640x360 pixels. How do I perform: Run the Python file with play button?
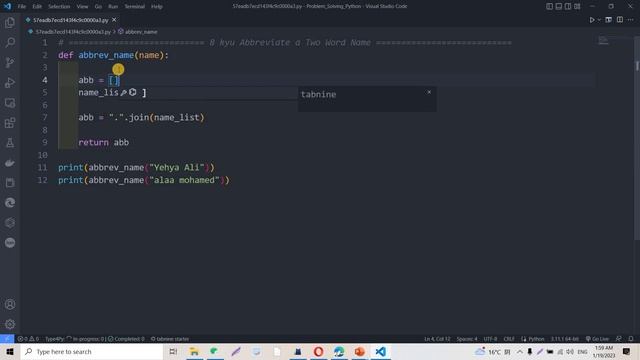click(592, 20)
